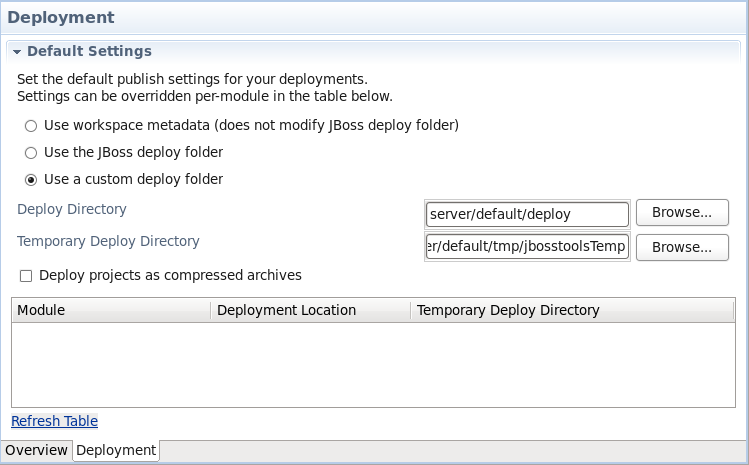
Task: Click the Default Settings section title
Action: click(x=89, y=51)
